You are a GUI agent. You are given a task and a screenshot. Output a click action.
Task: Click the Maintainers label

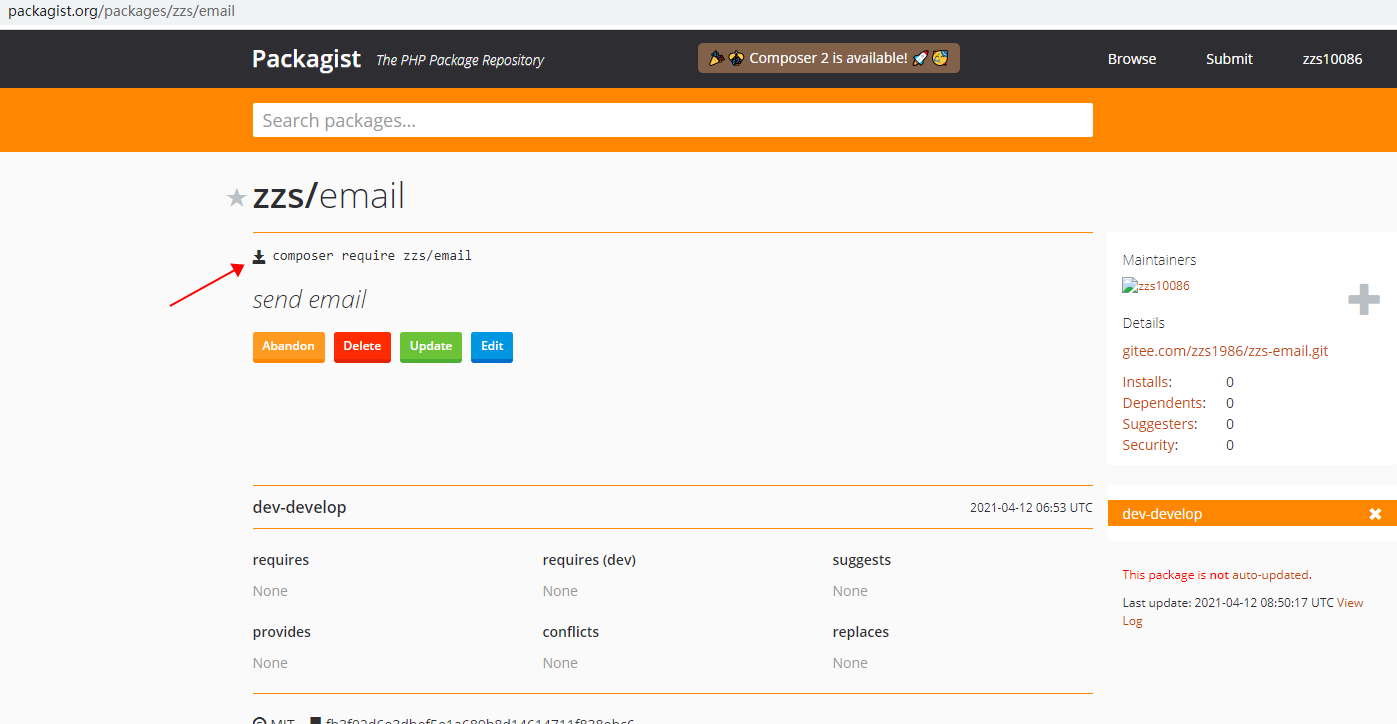[1159, 260]
